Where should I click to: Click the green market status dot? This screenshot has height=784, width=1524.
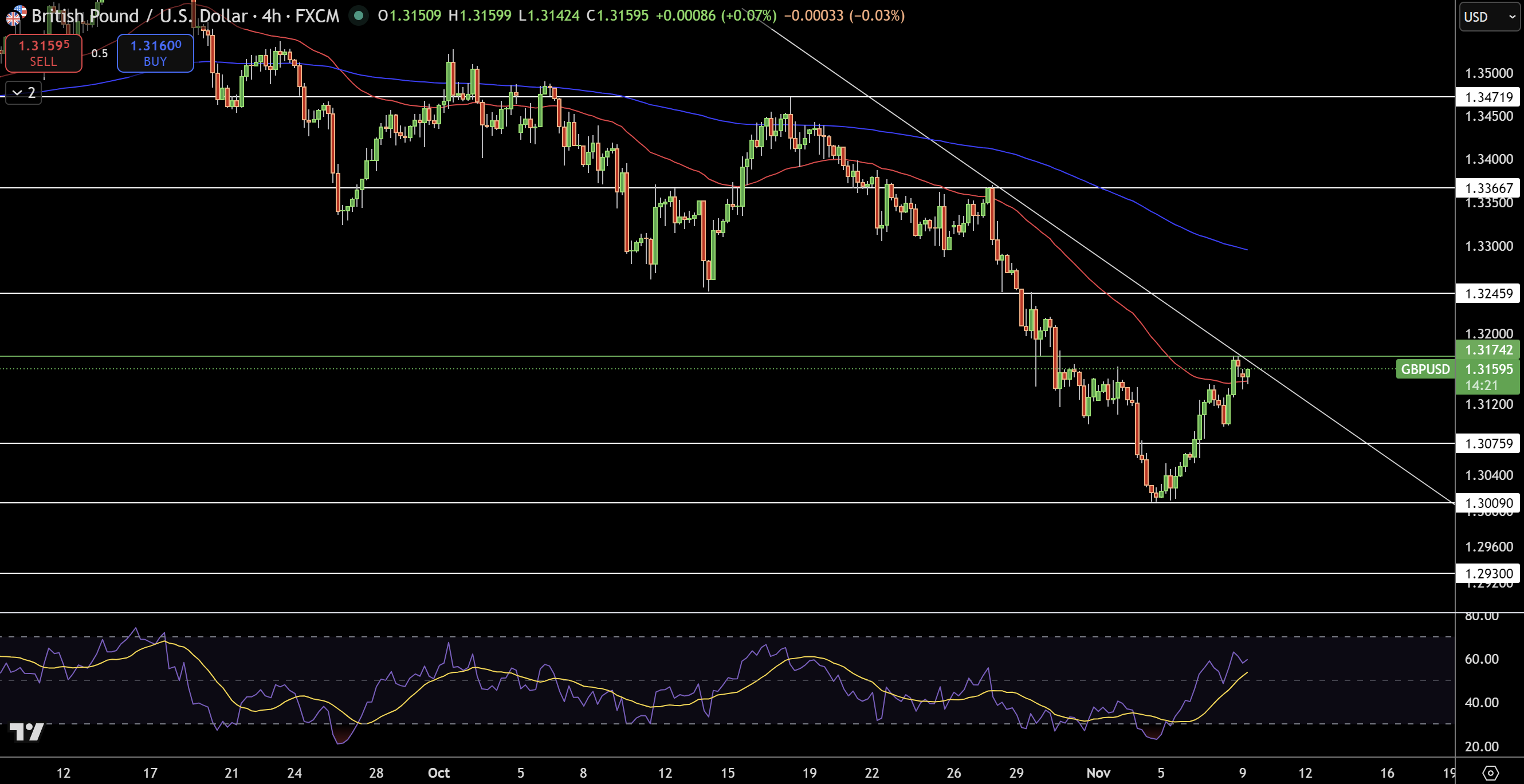[x=358, y=15]
